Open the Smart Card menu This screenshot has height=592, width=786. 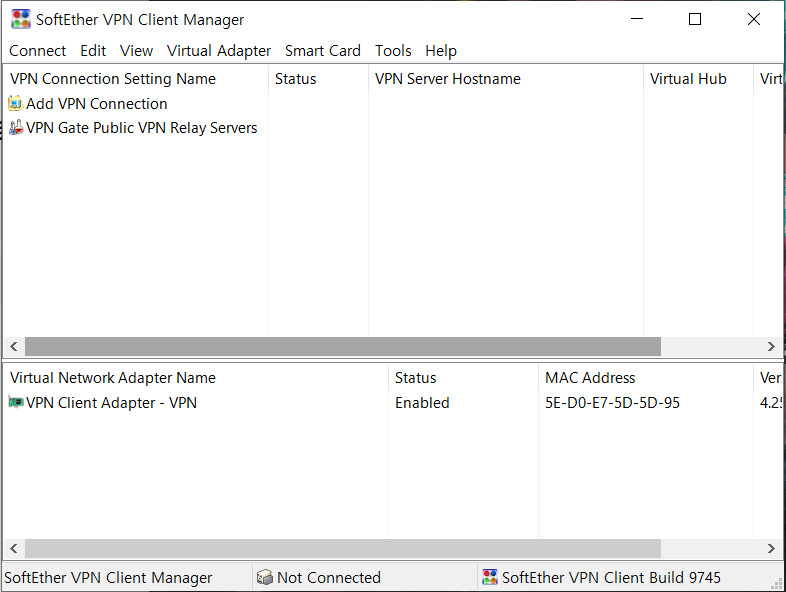pyautogui.click(x=322, y=51)
